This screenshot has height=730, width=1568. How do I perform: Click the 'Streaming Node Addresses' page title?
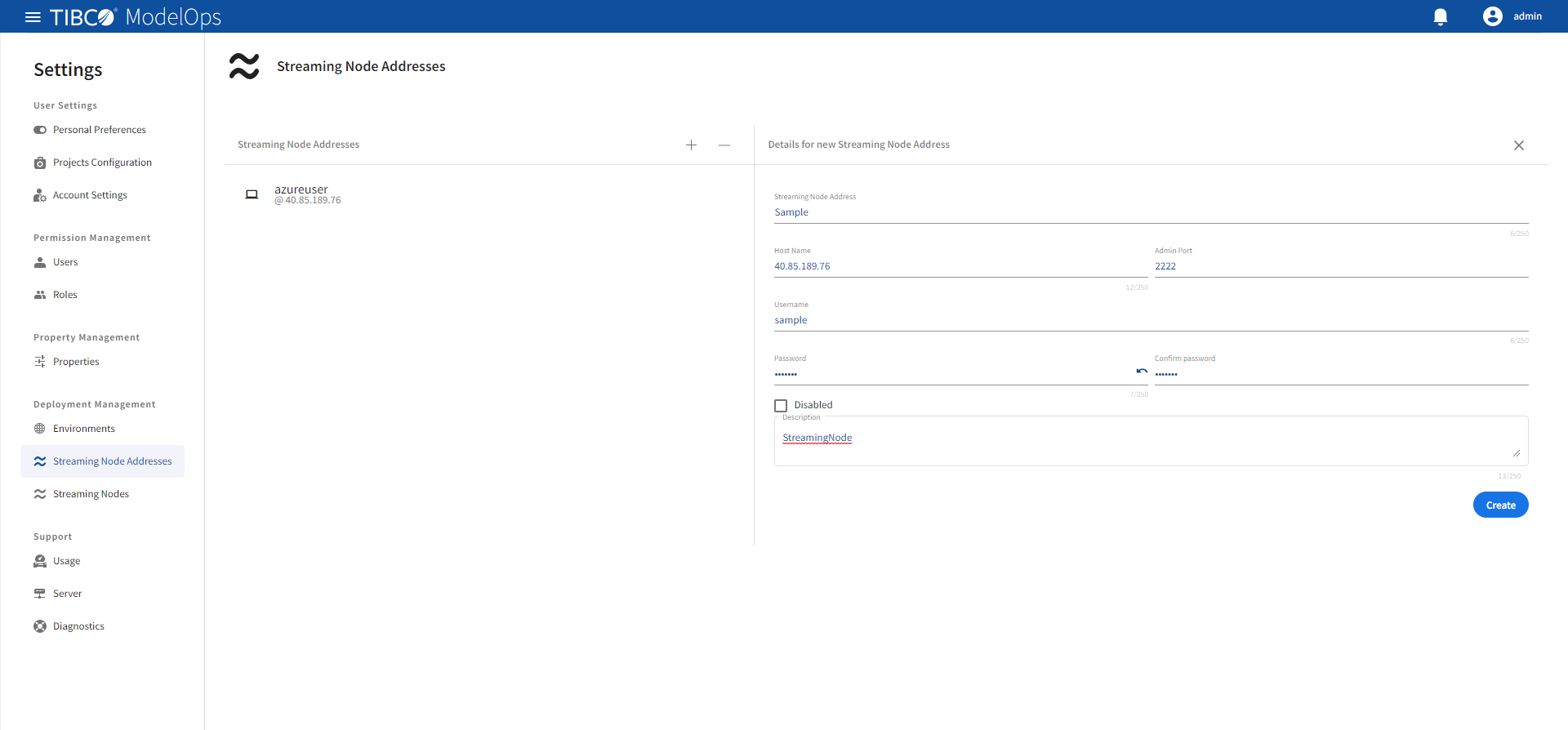[x=361, y=66]
